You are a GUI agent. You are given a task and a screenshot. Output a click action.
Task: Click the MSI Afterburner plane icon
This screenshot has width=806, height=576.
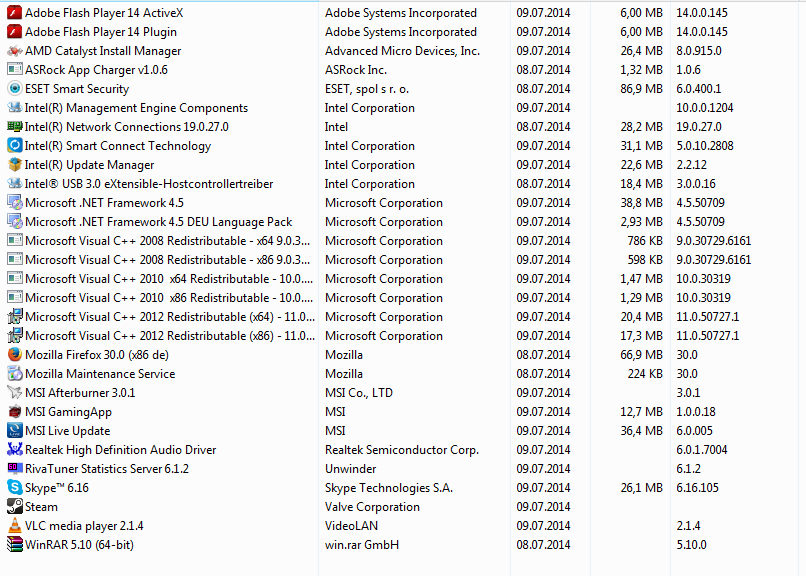coord(14,393)
